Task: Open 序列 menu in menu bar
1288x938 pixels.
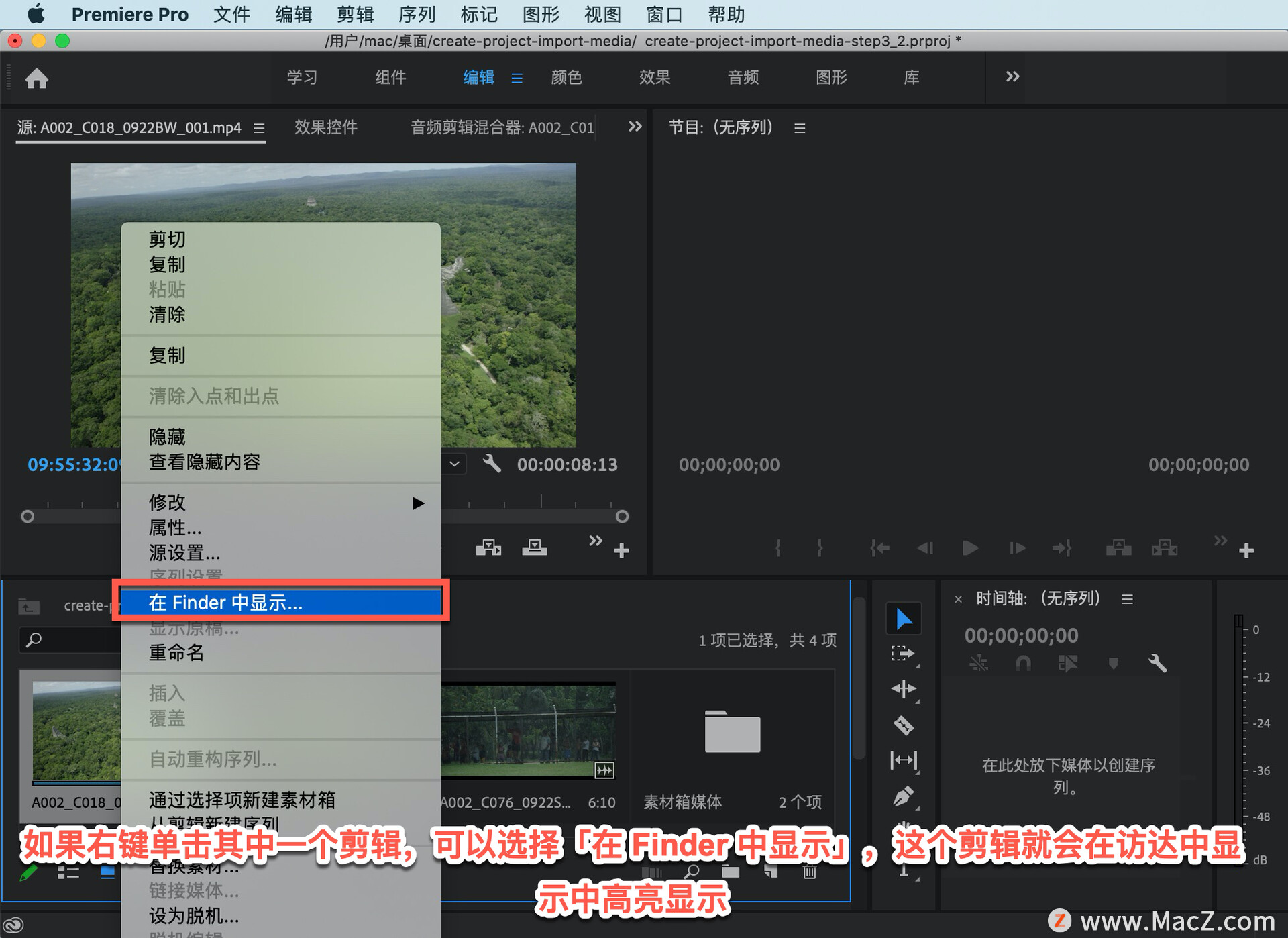Action: (x=417, y=14)
